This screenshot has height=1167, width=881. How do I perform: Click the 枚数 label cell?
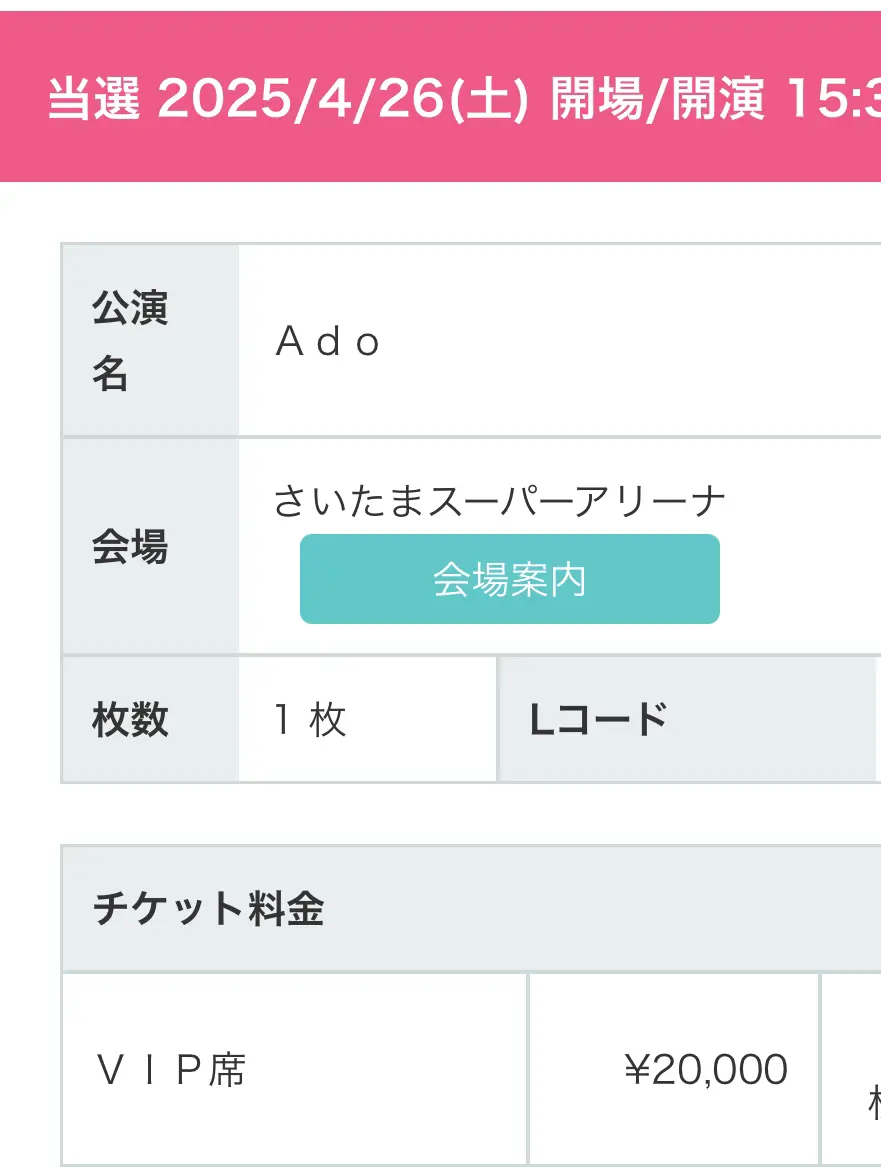pyautogui.click(x=151, y=720)
